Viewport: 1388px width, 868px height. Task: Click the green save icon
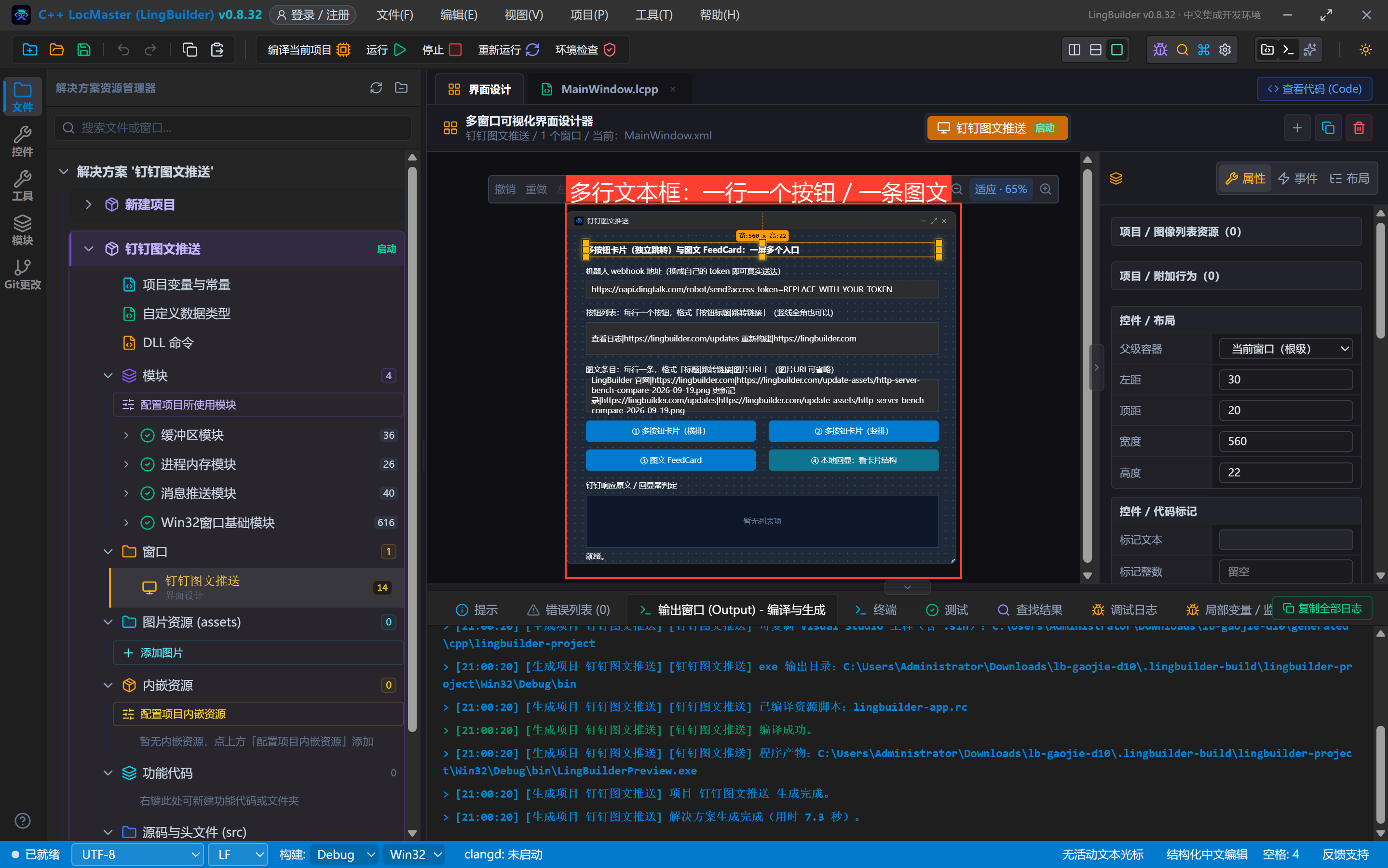coord(84,50)
